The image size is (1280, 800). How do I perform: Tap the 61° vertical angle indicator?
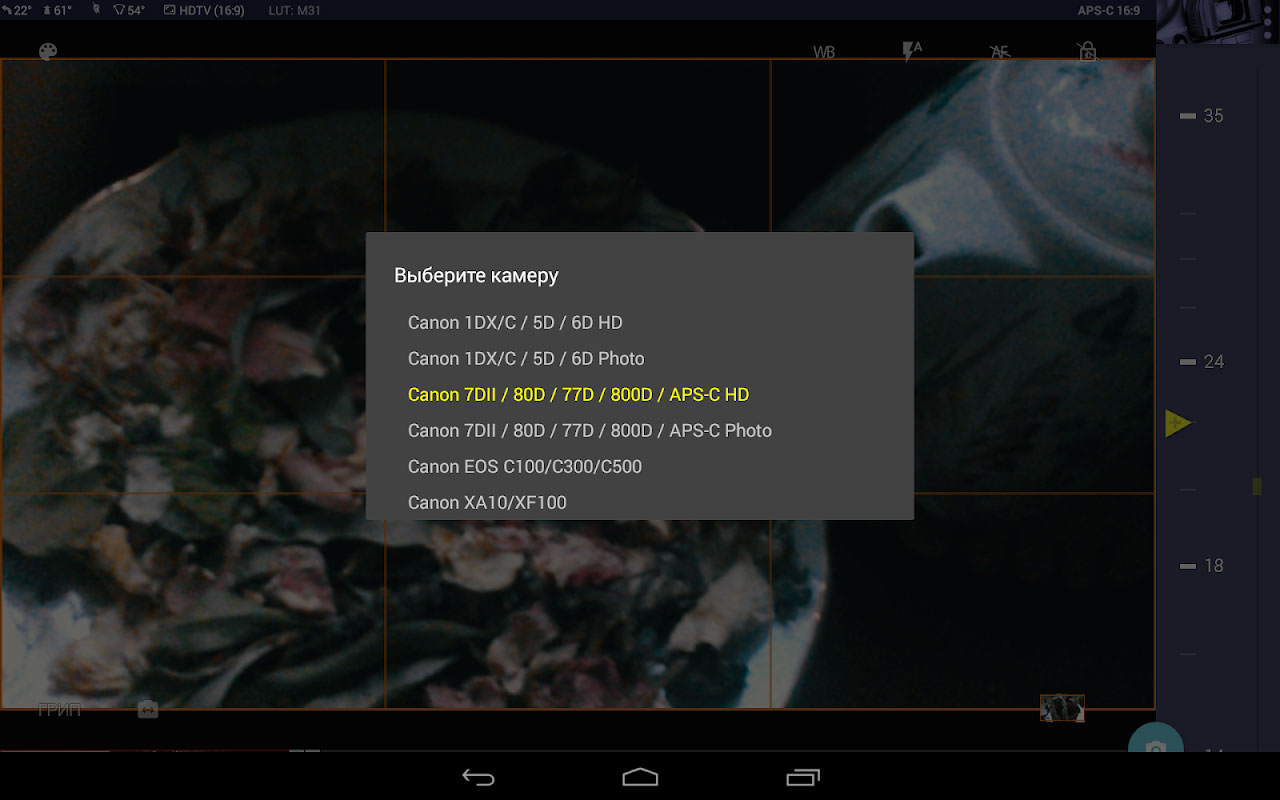coord(57,11)
